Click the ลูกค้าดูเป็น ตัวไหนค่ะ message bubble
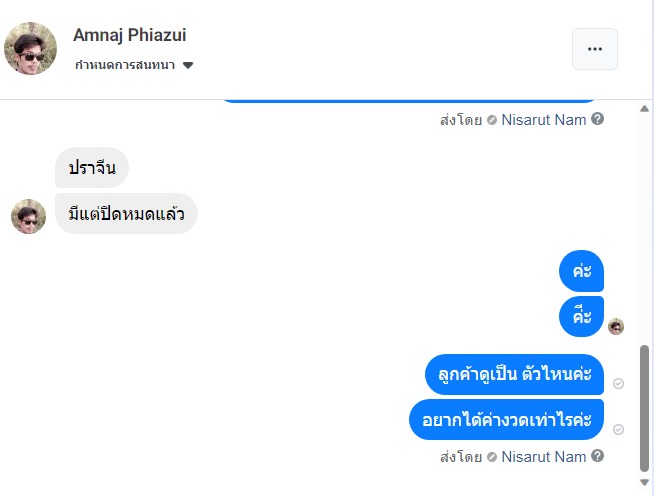654x496 pixels. [514, 375]
